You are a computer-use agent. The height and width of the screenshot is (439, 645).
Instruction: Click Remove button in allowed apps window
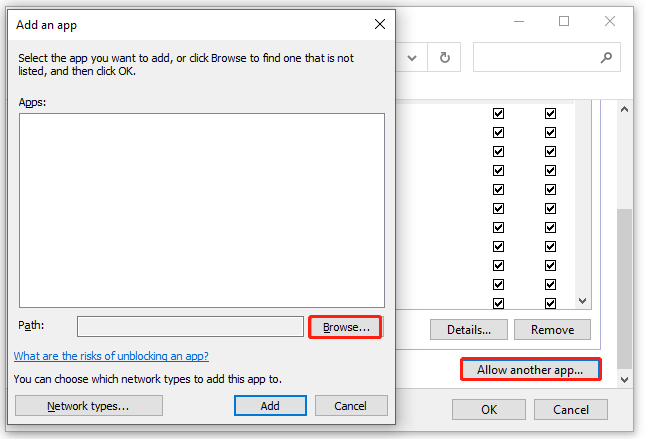coord(552,330)
